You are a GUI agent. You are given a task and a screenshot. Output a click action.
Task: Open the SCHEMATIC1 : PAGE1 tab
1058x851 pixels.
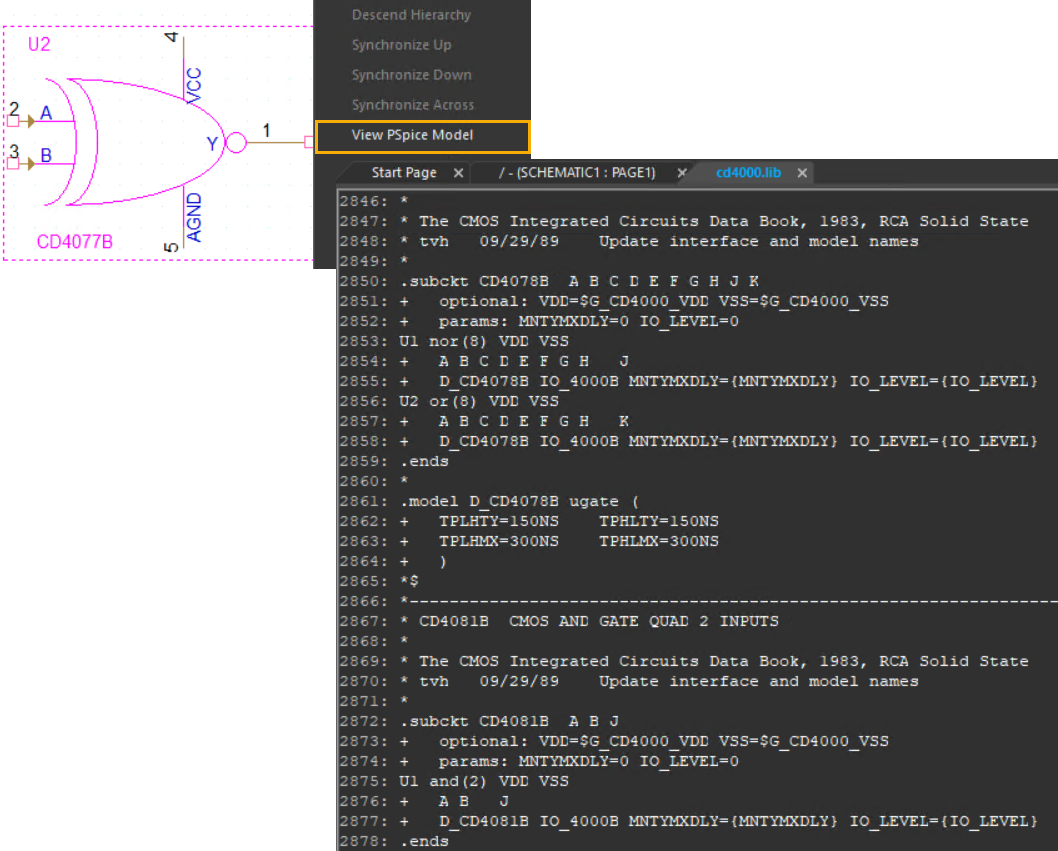(577, 173)
